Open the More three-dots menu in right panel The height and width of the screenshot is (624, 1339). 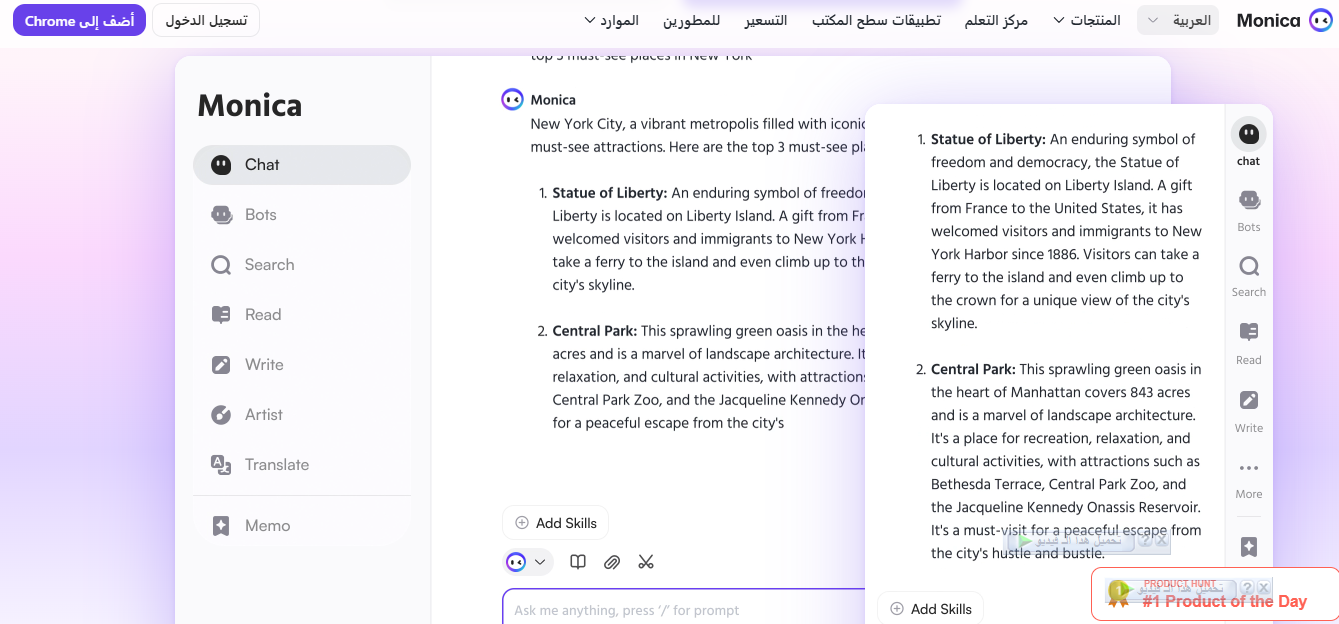coord(1248,475)
